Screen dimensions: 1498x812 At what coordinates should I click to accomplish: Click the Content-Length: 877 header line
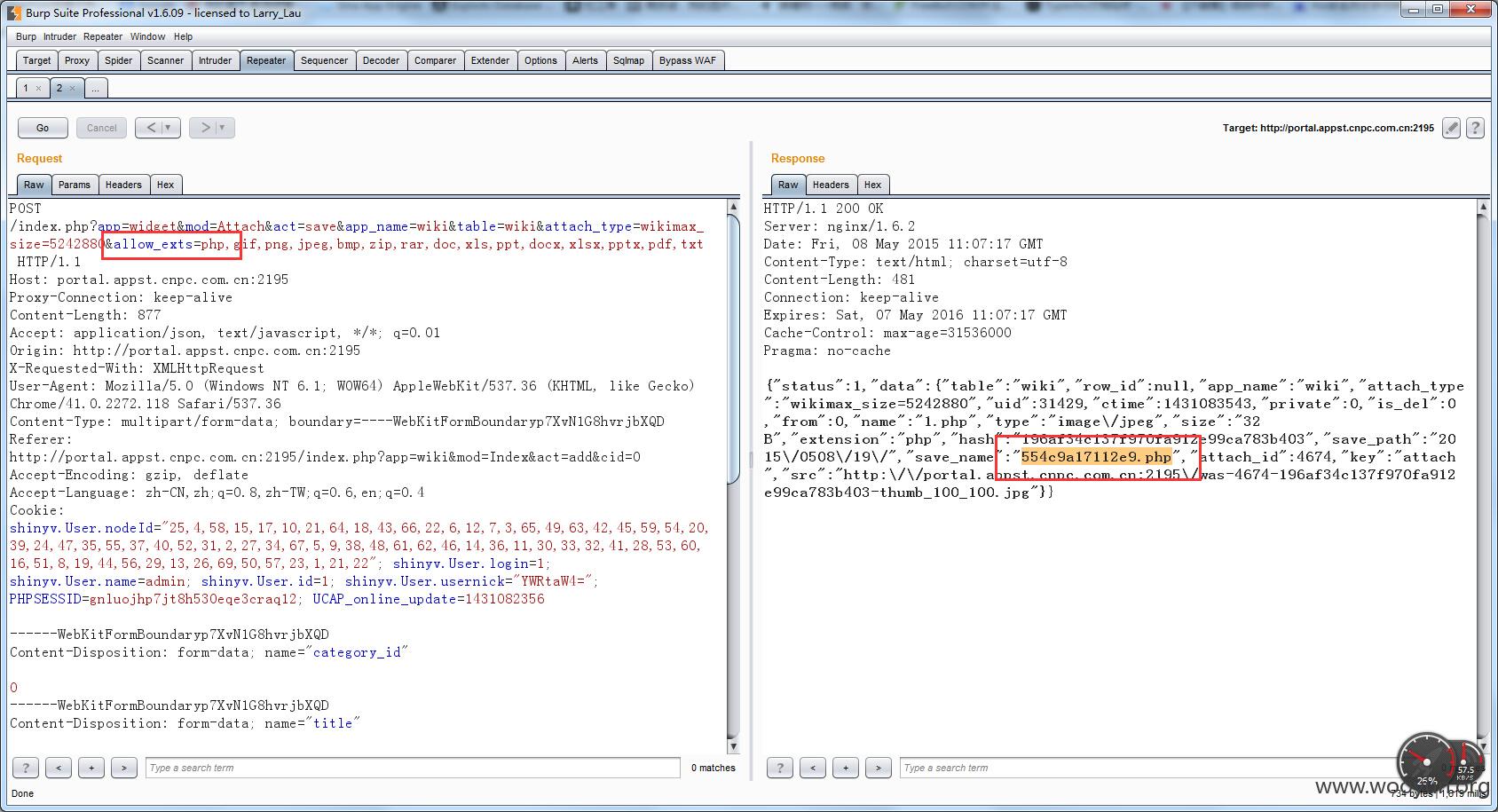click(x=86, y=315)
